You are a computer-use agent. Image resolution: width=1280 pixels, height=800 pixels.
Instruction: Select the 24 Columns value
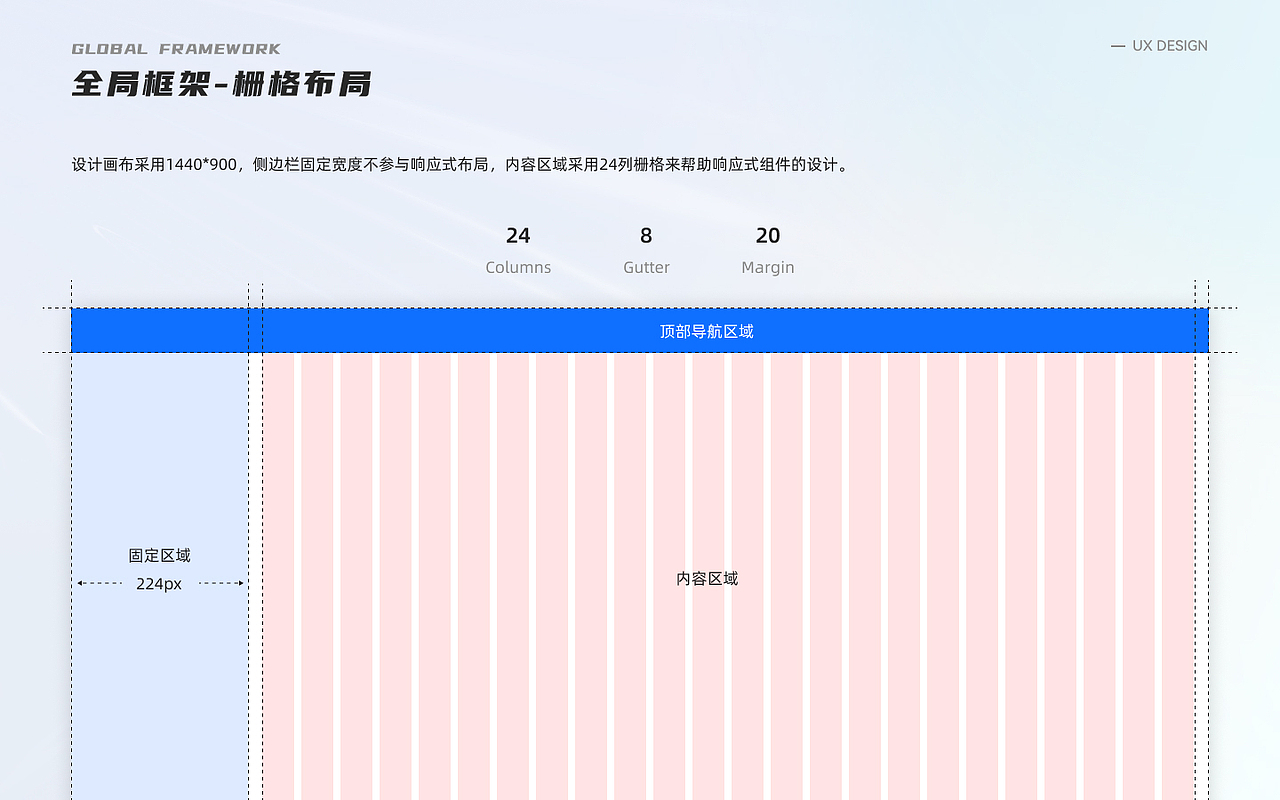(x=518, y=250)
